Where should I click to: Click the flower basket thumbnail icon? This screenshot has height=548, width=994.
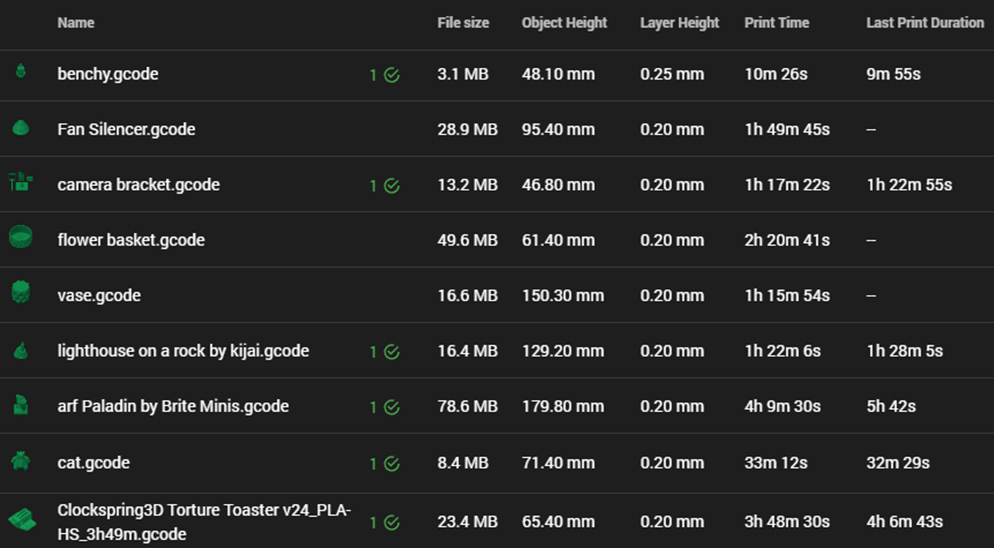(20, 237)
